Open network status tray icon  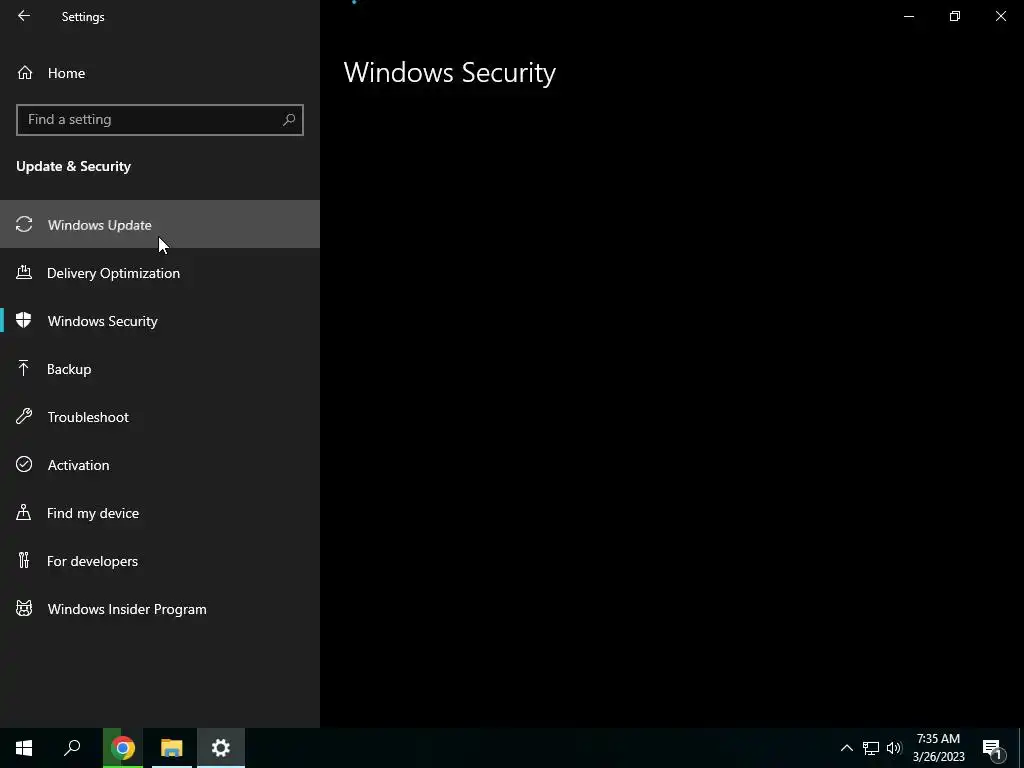pyautogui.click(x=871, y=748)
